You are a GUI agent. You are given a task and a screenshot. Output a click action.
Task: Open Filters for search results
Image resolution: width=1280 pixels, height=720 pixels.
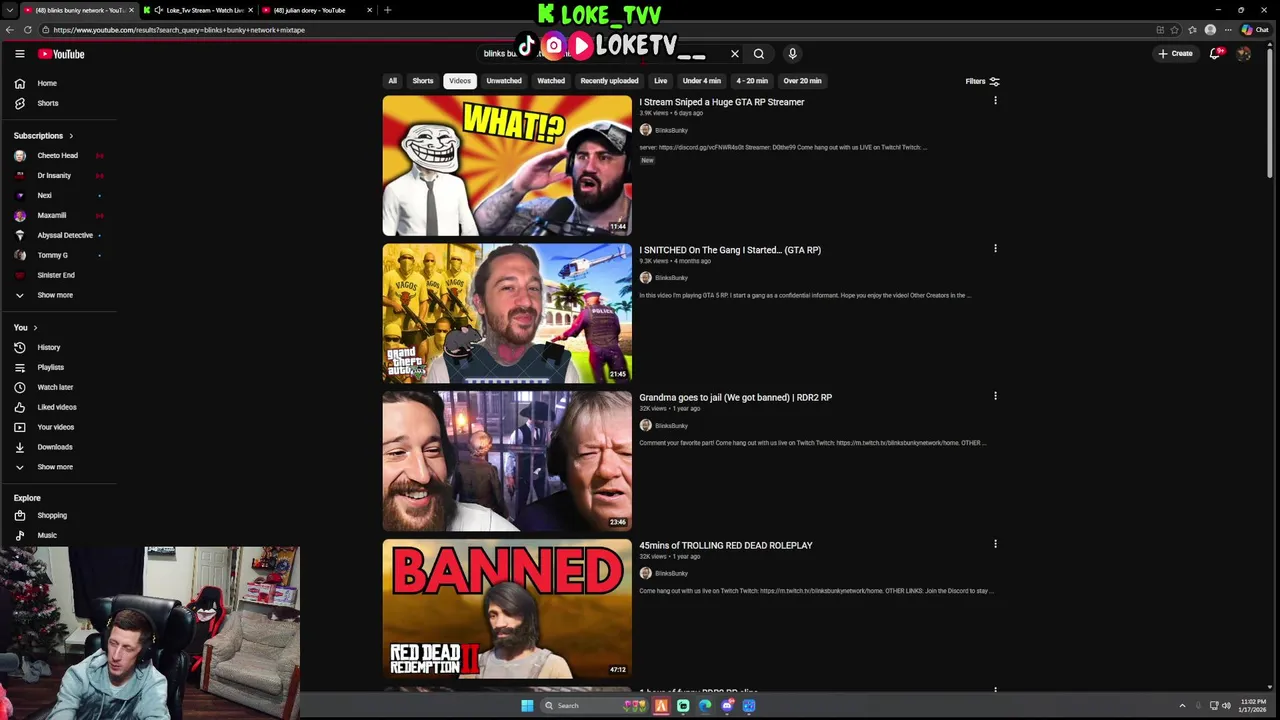982,81
